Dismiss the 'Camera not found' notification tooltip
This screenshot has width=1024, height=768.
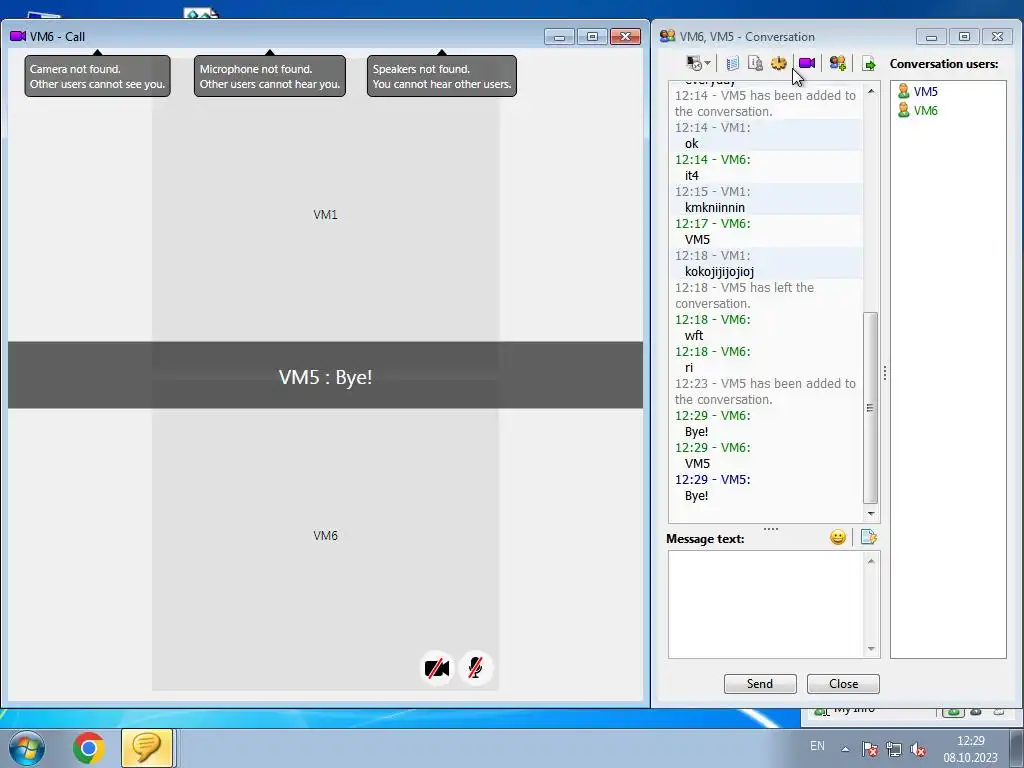click(x=97, y=76)
